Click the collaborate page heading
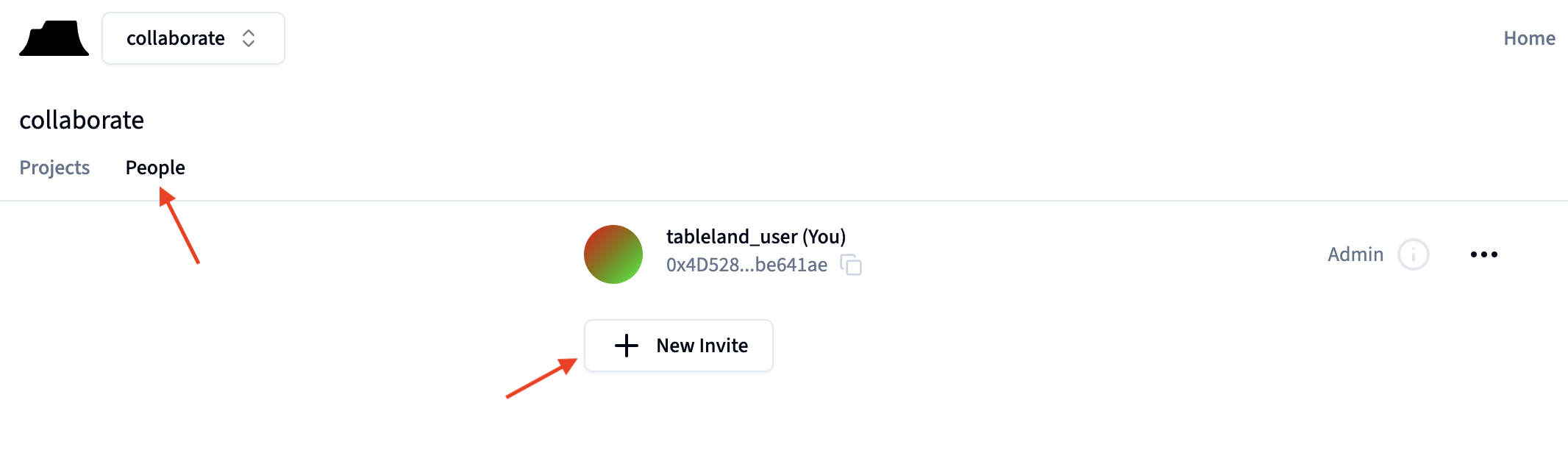Viewport: 1568px width, 450px height. point(82,120)
